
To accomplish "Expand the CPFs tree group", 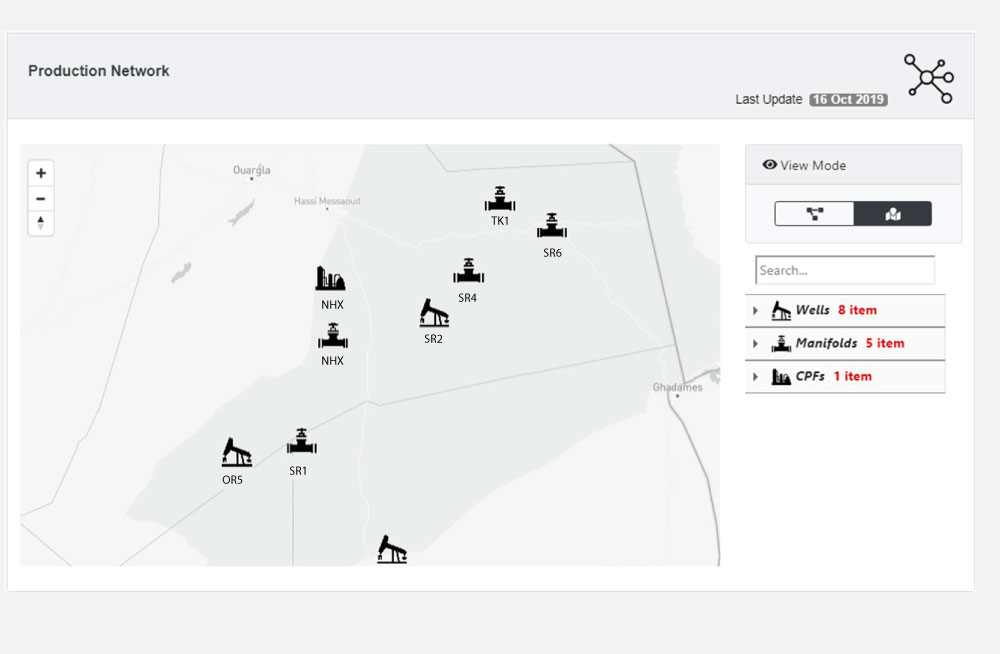I will 756,377.
